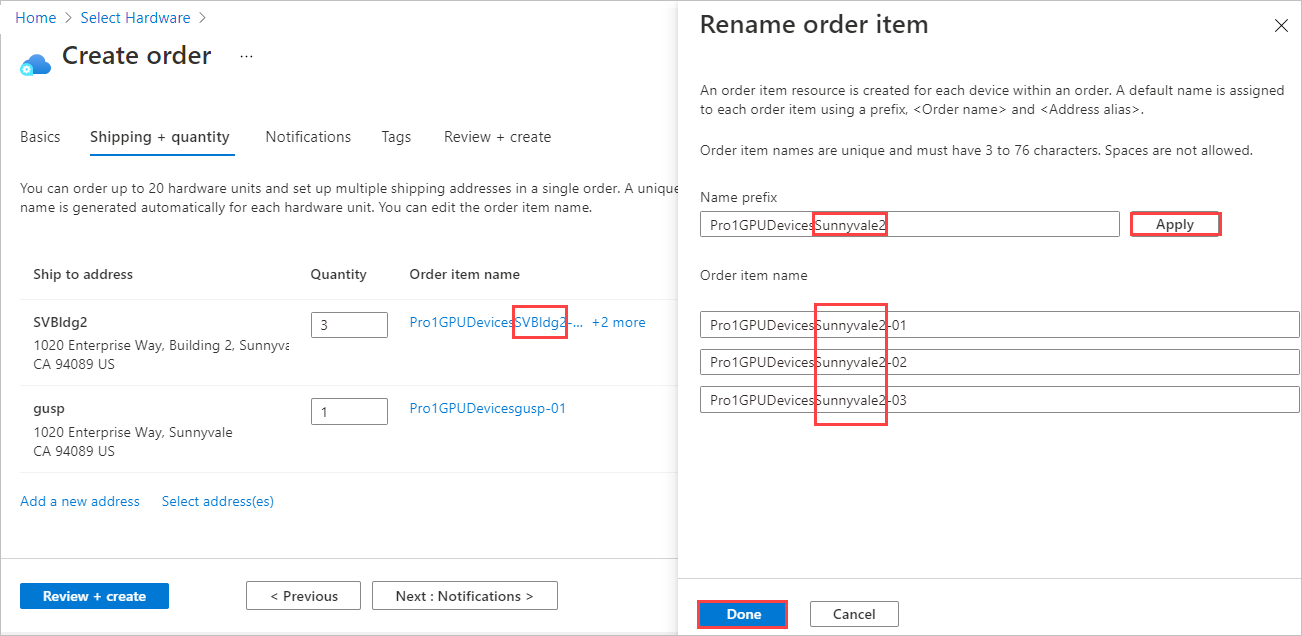Click Add a new address

pyautogui.click(x=79, y=500)
